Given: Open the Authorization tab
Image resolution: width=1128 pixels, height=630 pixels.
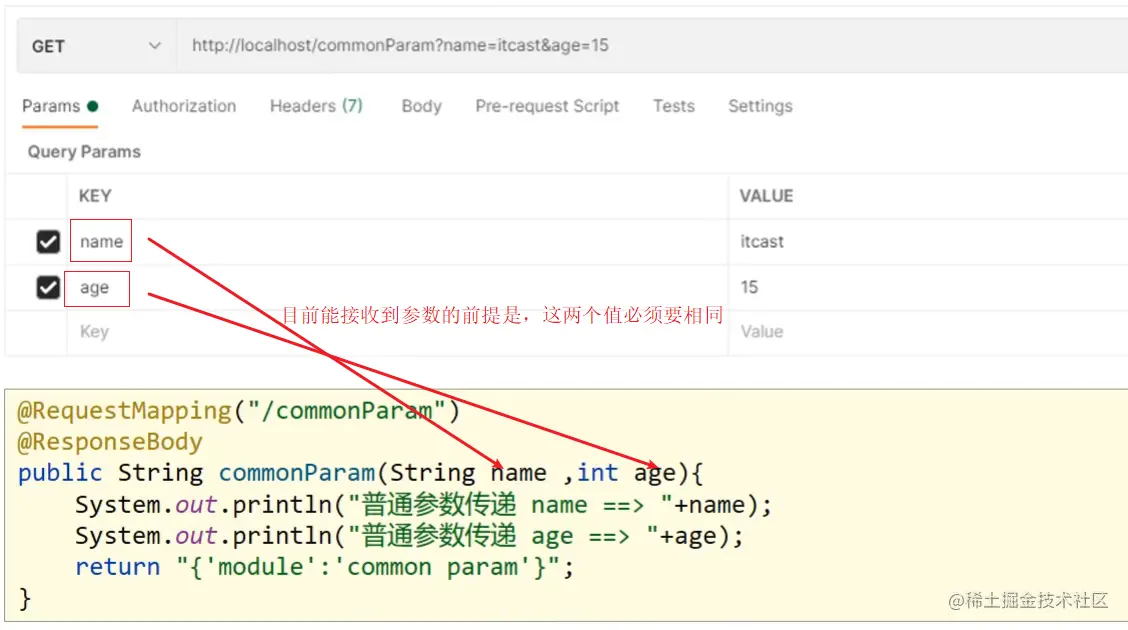Looking at the screenshot, I should click(183, 106).
